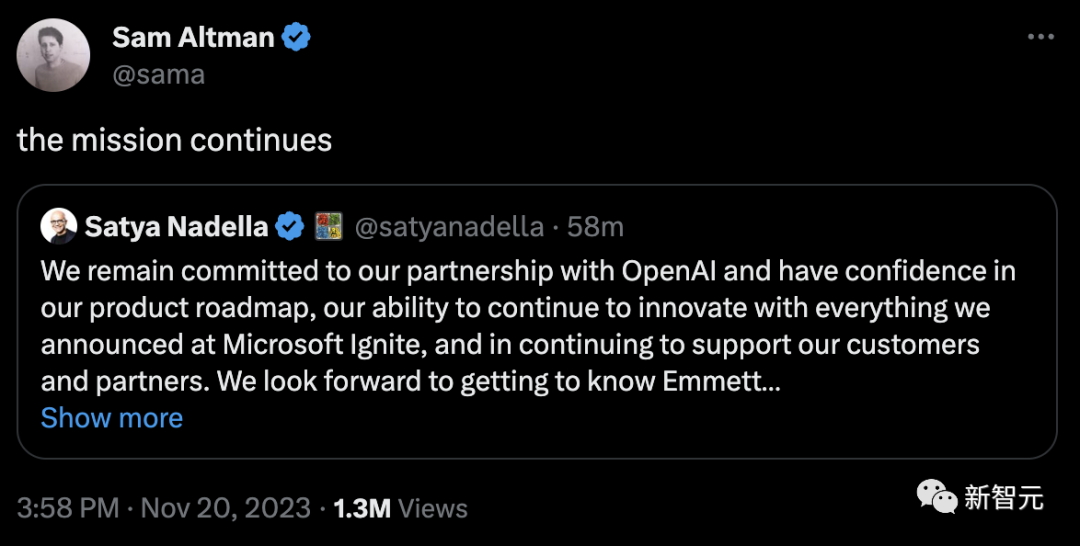Expand quoted tweet with Show more
This screenshot has width=1080, height=546.
[x=112, y=417]
